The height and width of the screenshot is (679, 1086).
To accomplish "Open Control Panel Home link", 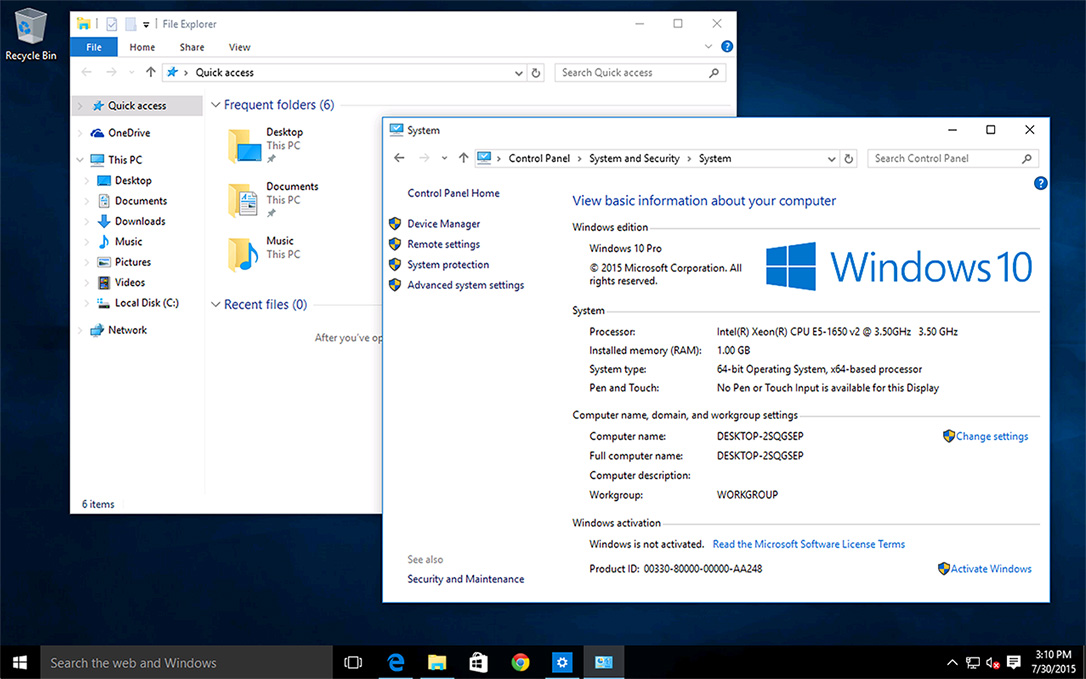I will [453, 193].
